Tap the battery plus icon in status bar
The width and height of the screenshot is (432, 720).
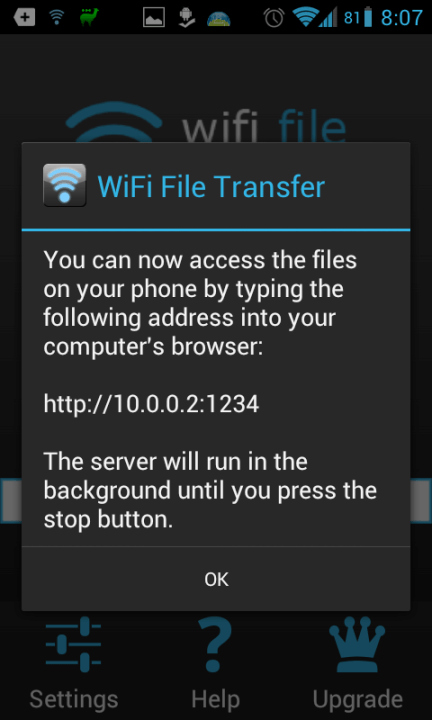(x=24, y=17)
